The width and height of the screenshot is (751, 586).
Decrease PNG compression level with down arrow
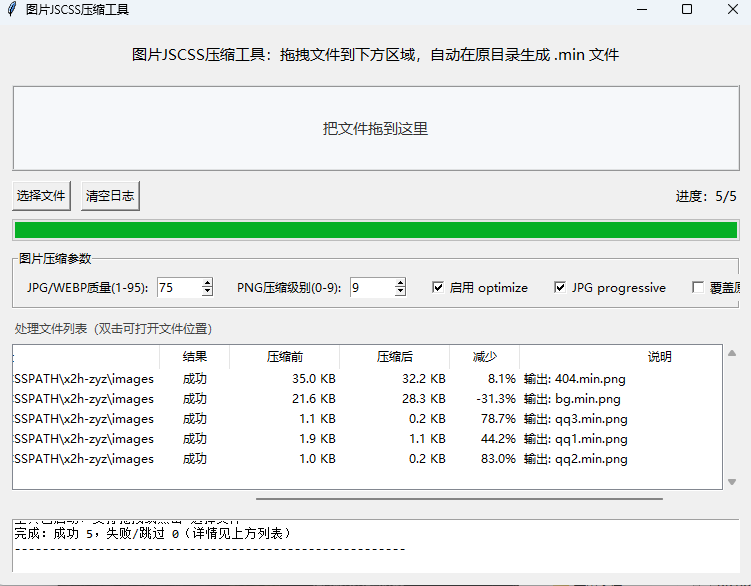[x=400, y=292]
